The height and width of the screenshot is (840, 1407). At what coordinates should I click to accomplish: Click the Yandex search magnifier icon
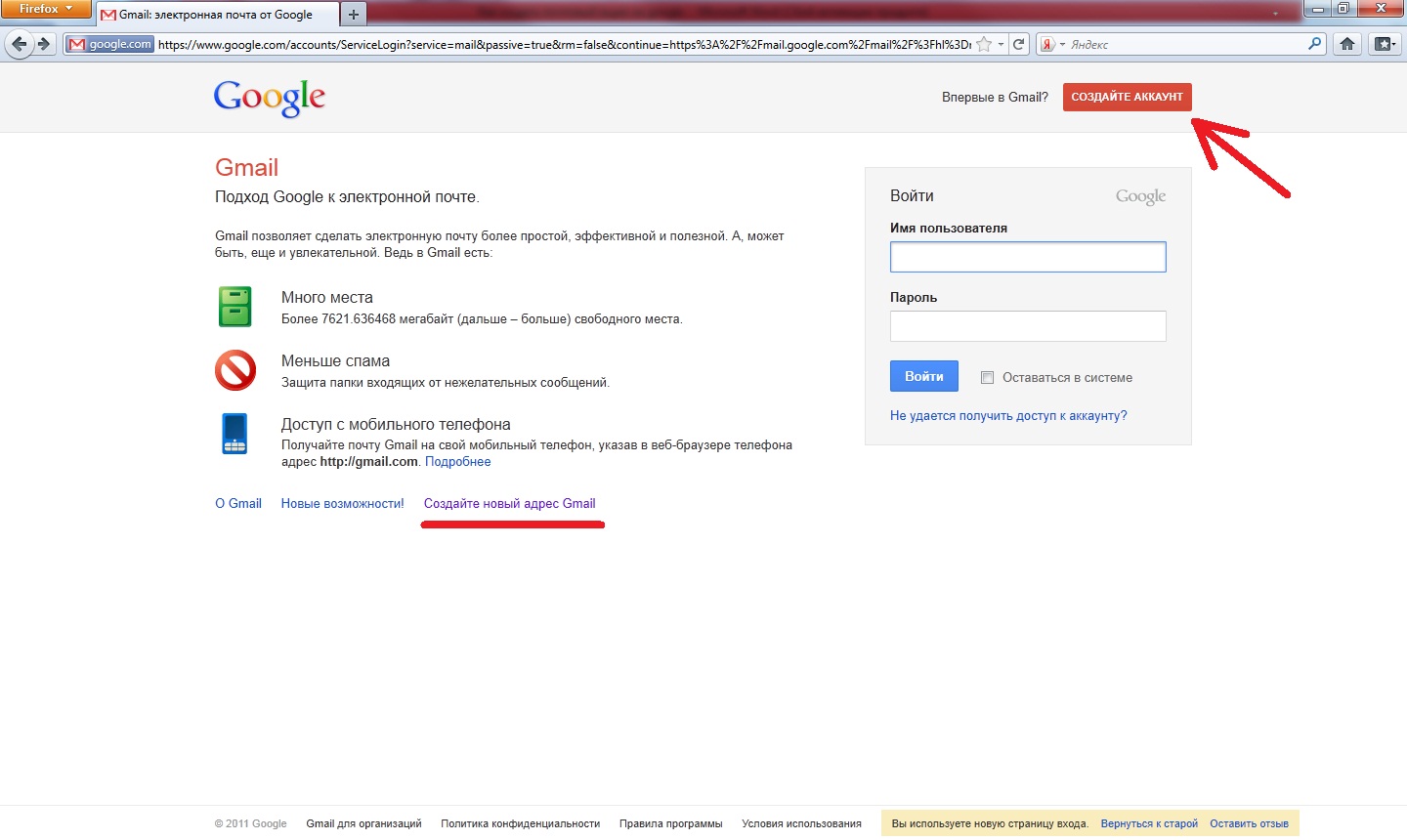[x=1314, y=44]
